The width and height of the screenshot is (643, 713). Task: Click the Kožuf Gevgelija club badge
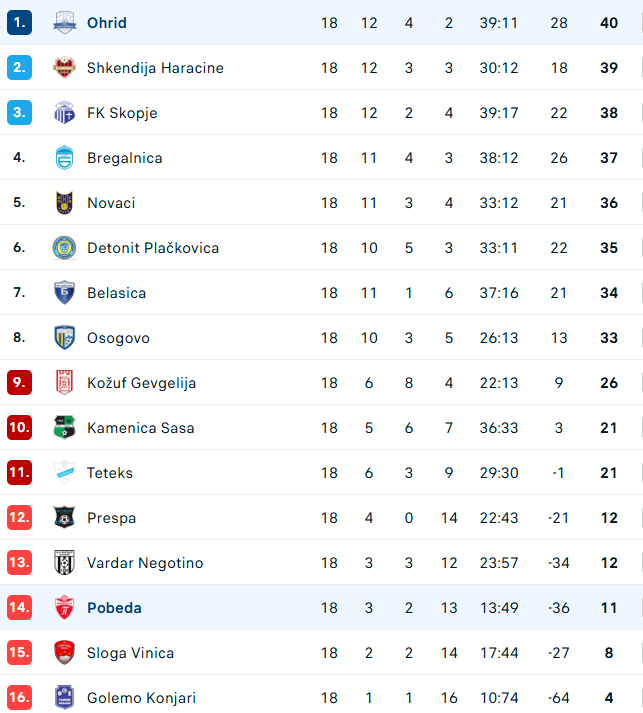coord(64,383)
